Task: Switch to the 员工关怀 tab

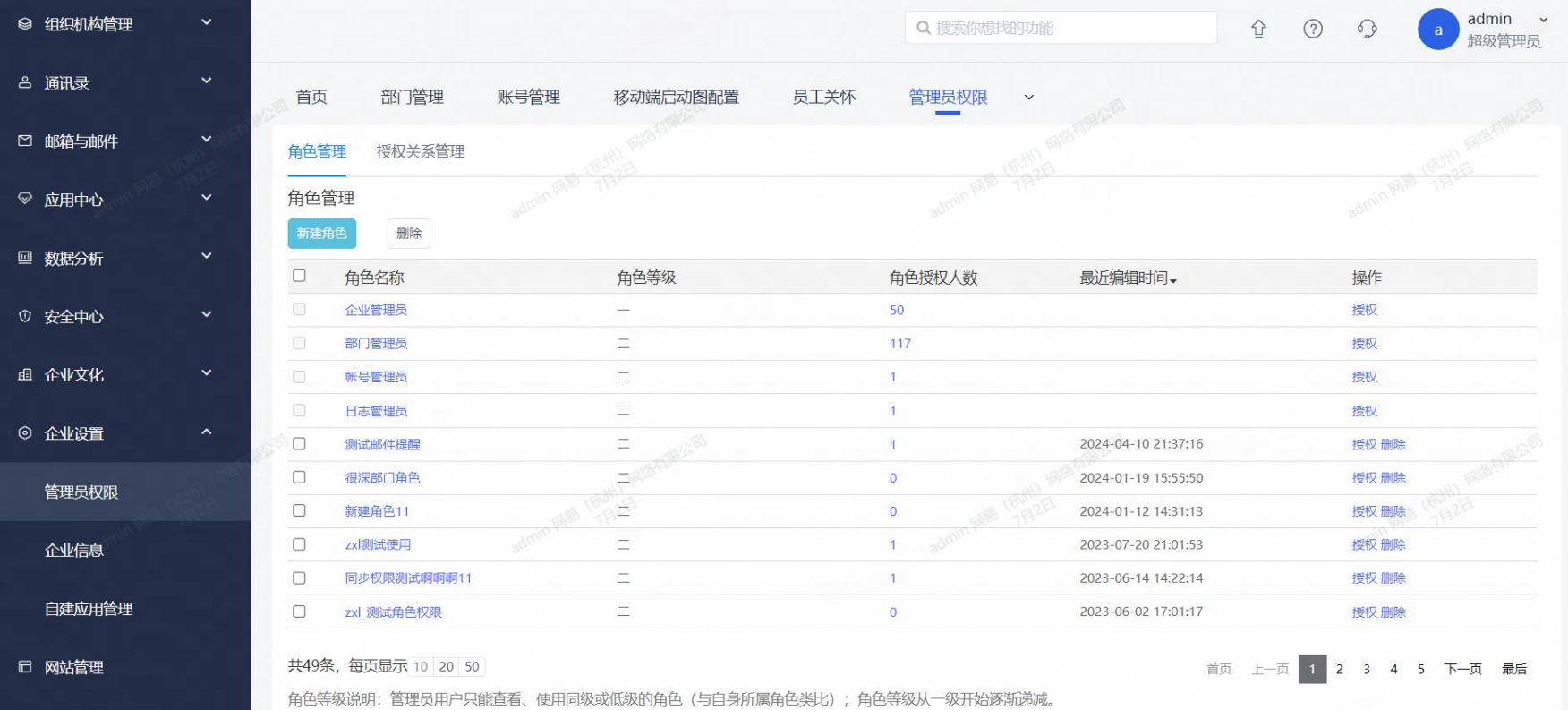Action: point(824,97)
